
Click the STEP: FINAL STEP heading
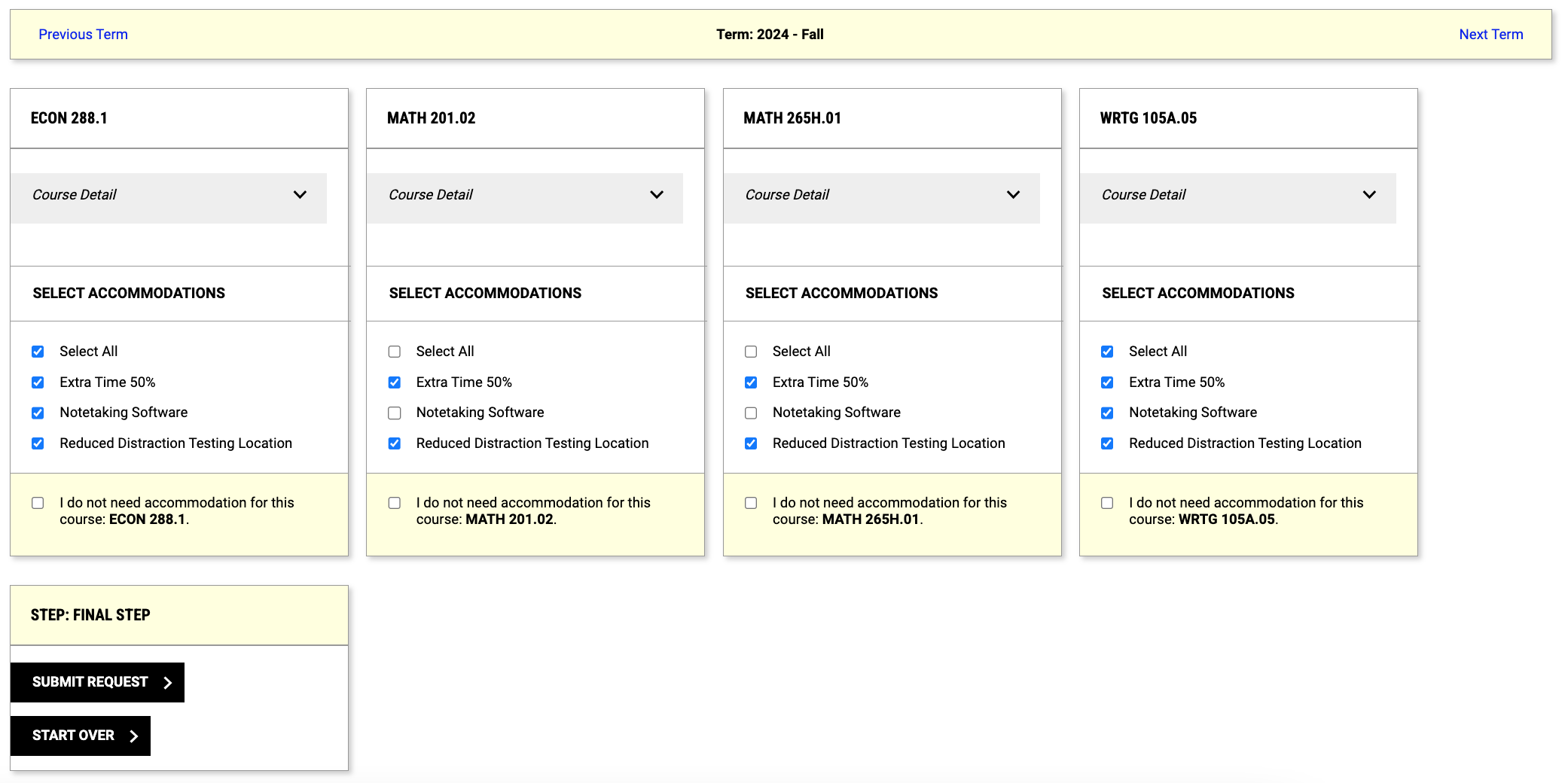click(90, 615)
